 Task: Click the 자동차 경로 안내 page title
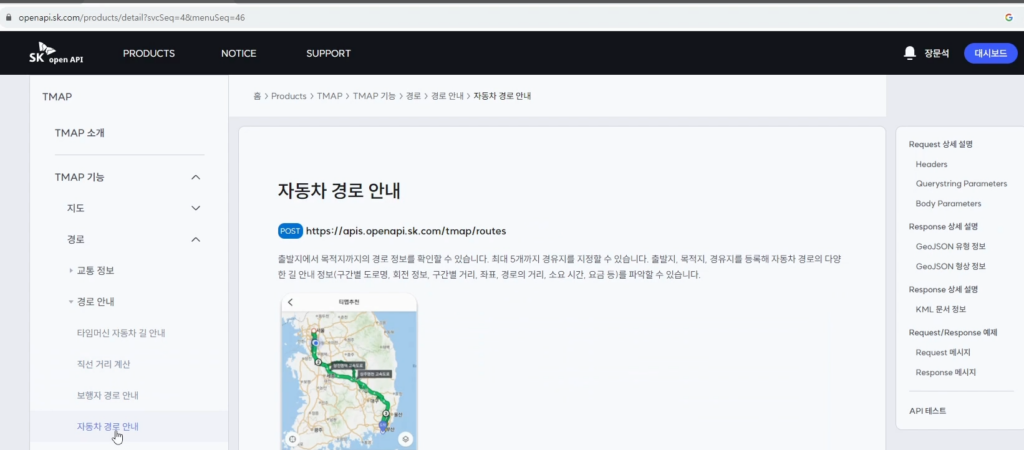pos(339,191)
